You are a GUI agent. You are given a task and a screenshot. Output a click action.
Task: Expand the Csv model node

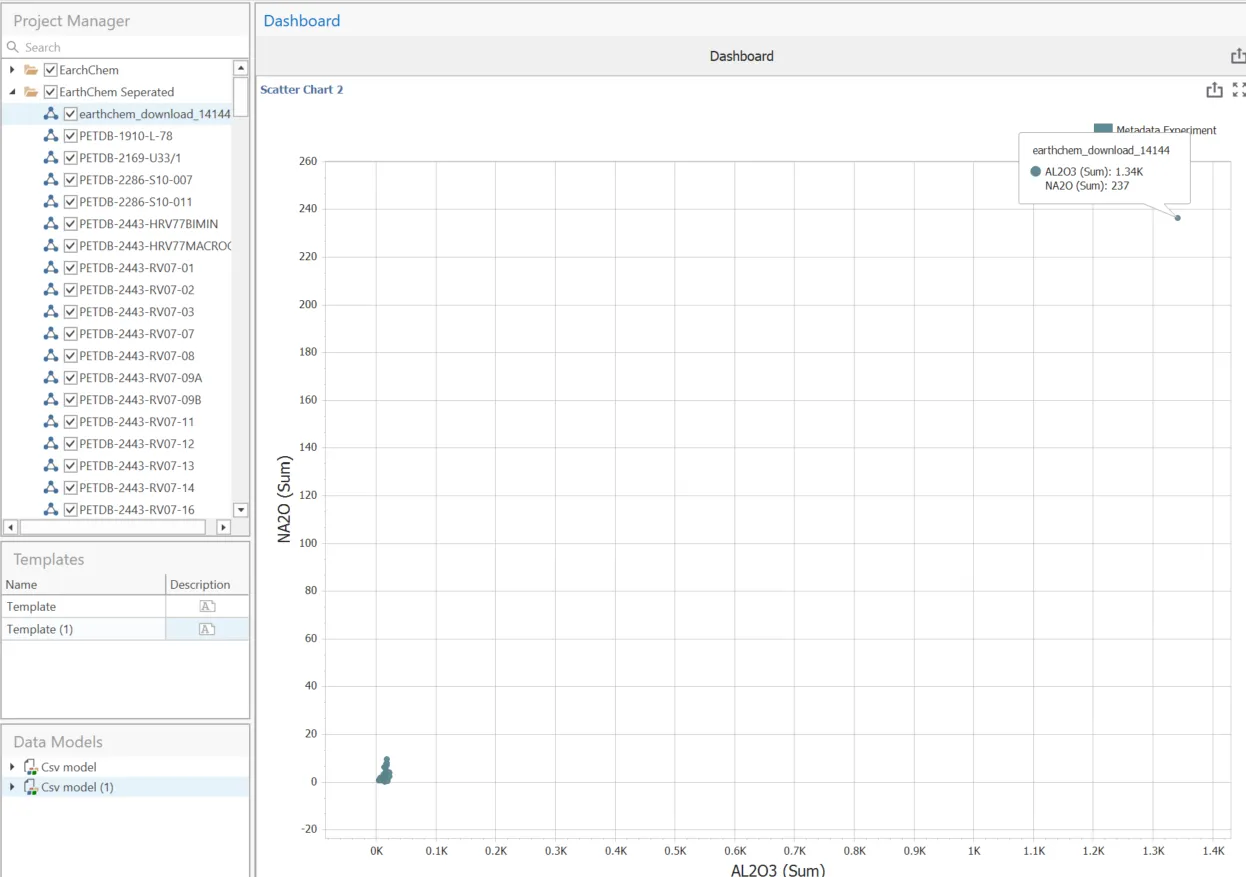pos(12,767)
